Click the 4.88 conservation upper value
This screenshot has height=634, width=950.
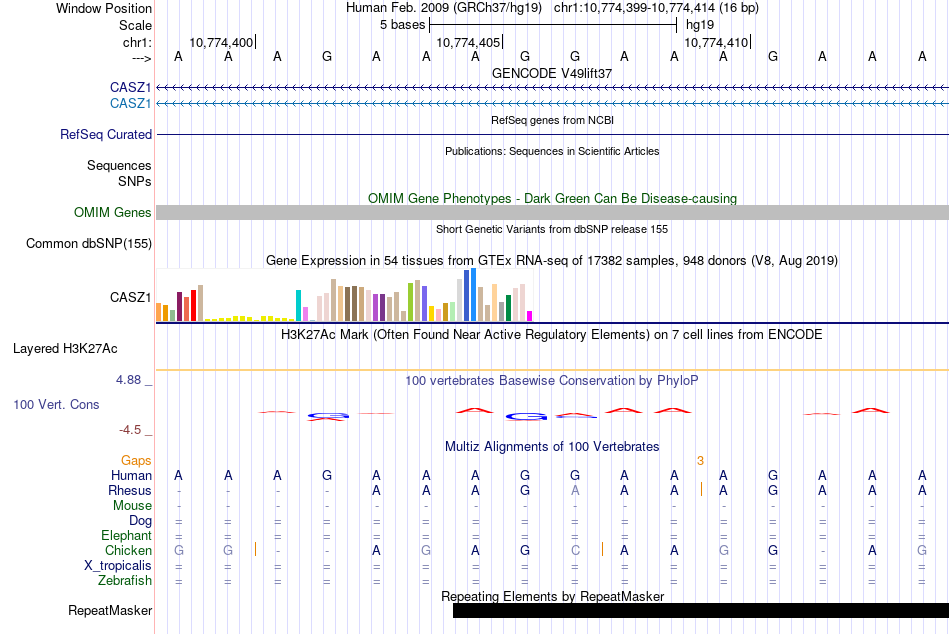(128, 380)
